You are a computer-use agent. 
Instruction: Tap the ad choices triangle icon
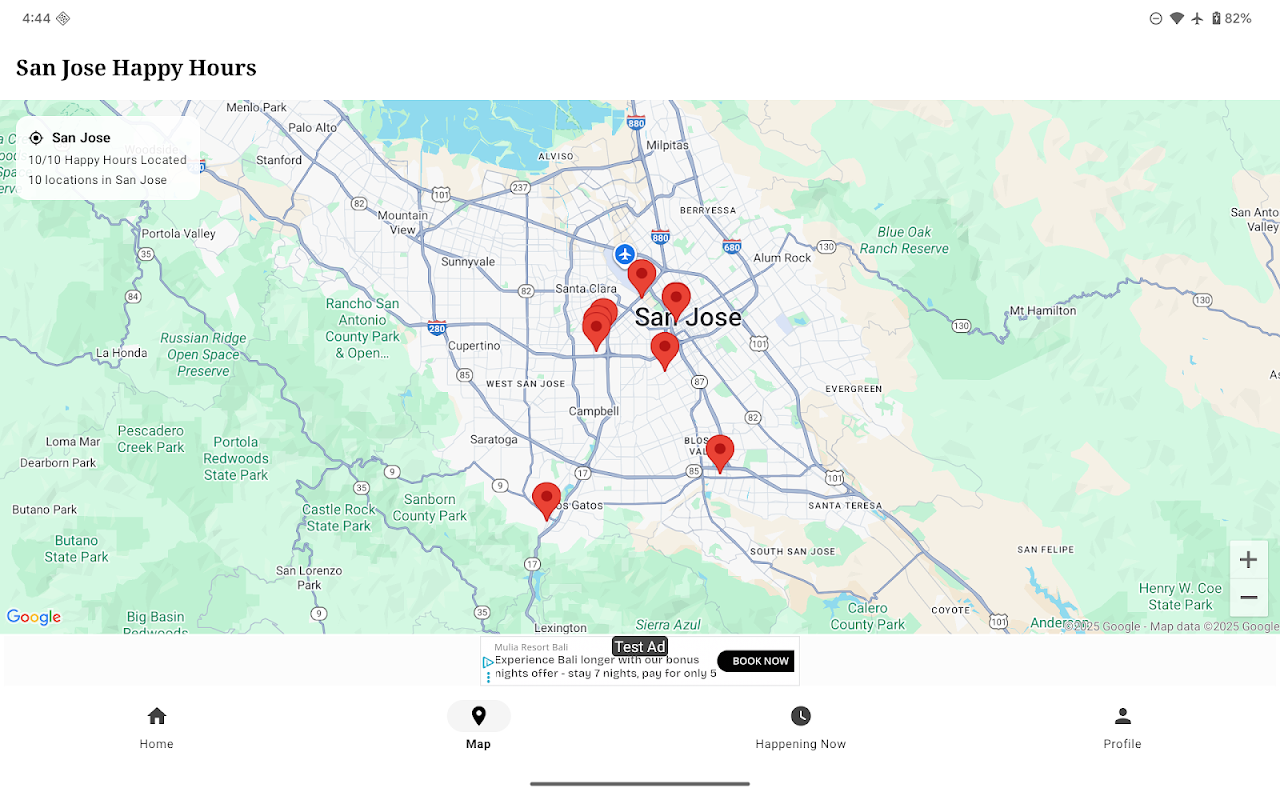(x=488, y=662)
